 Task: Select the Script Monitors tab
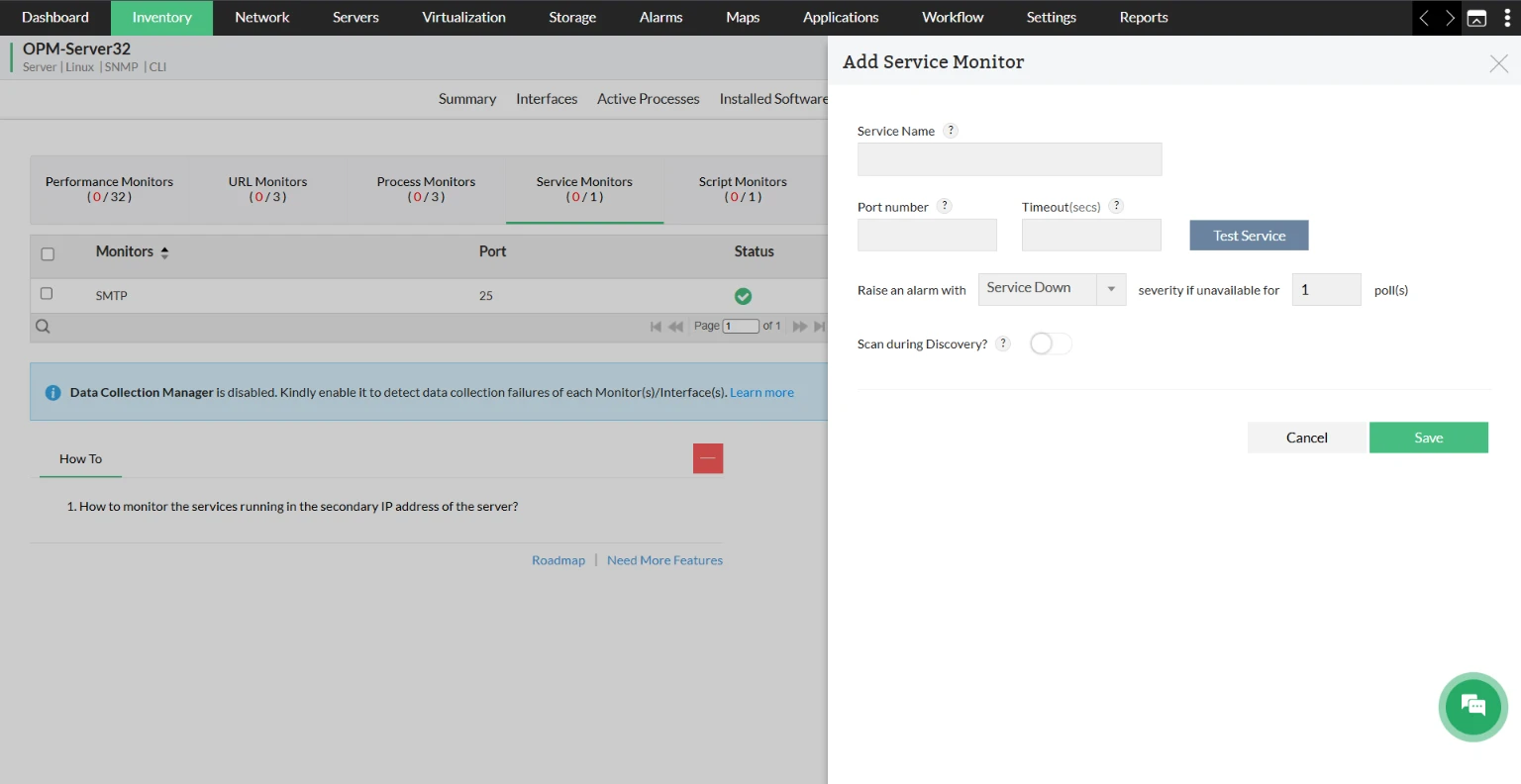click(x=743, y=189)
